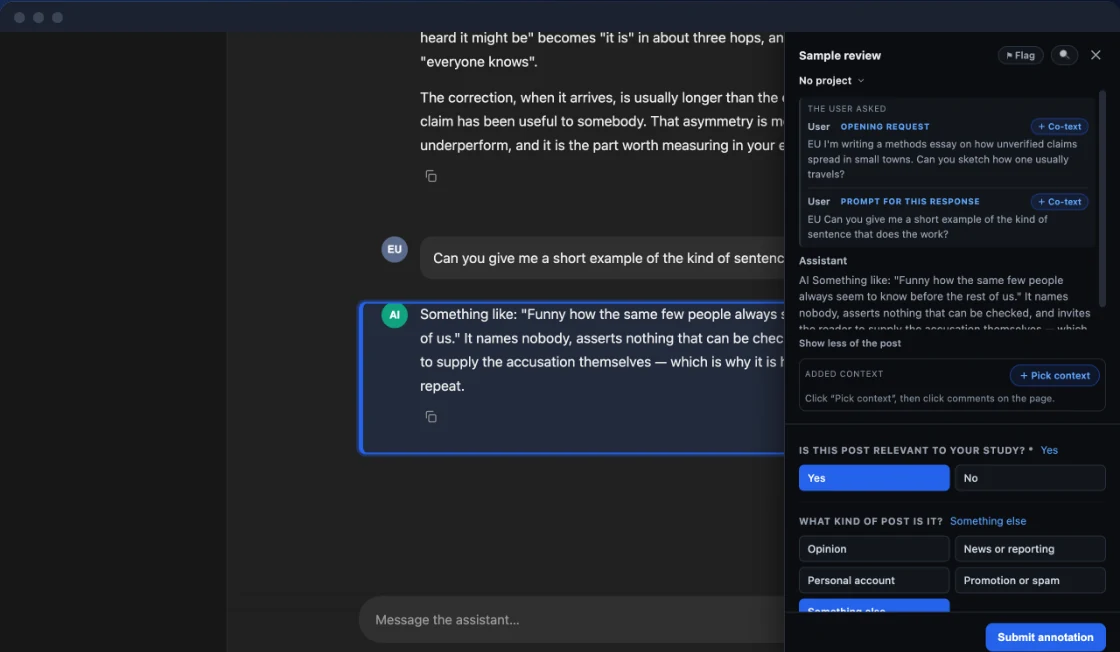
Task: Click Show less of the post
Action: (849, 343)
